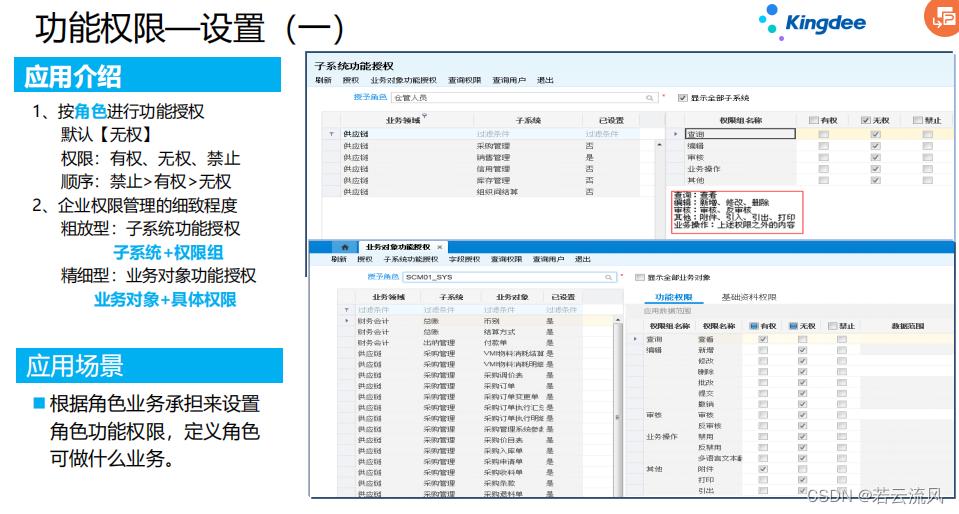The width and height of the screenshot is (959, 514).
Task: Click 查询权限 in the upper toolbar
Action: [464, 80]
